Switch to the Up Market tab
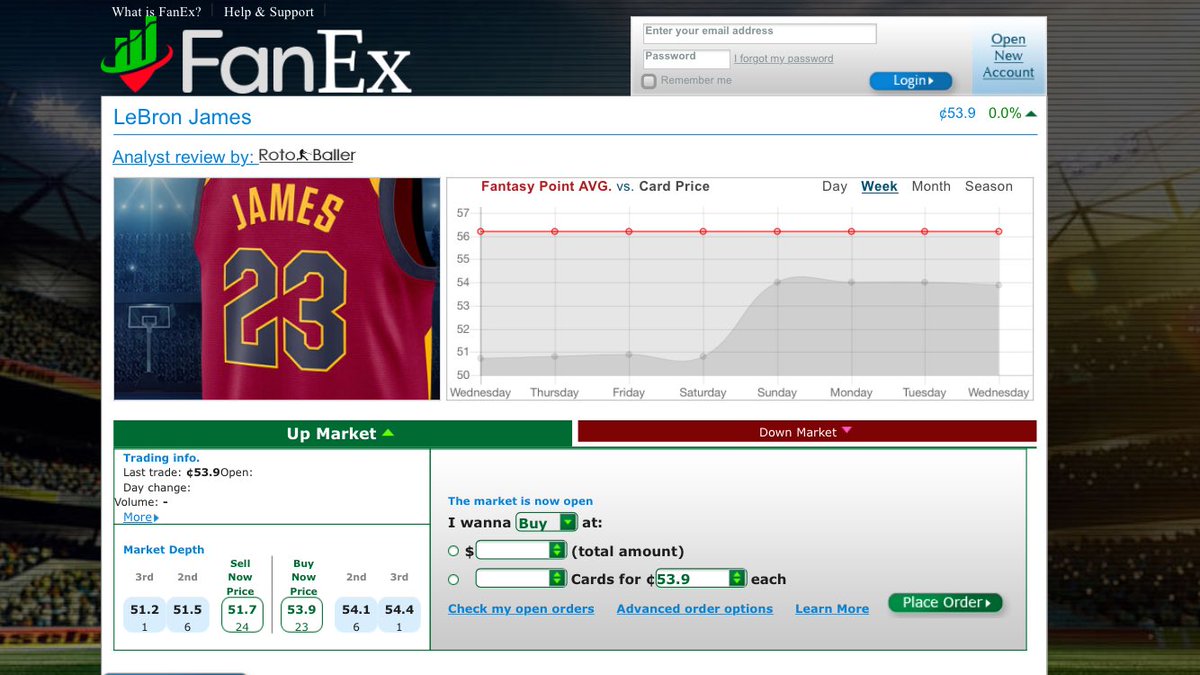Viewport: 1200px width, 675px height. pyautogui.click(x=341, y=433)
